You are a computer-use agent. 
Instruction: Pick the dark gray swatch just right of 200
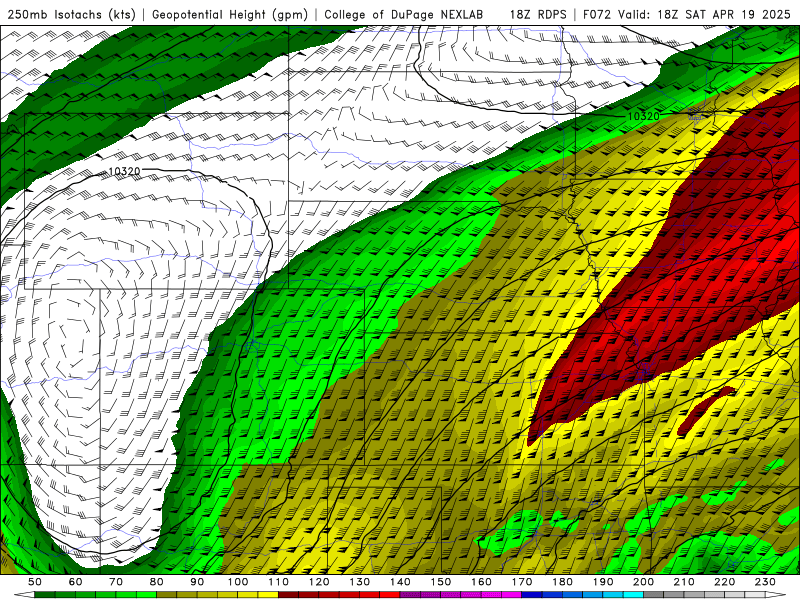coord(654,595)
